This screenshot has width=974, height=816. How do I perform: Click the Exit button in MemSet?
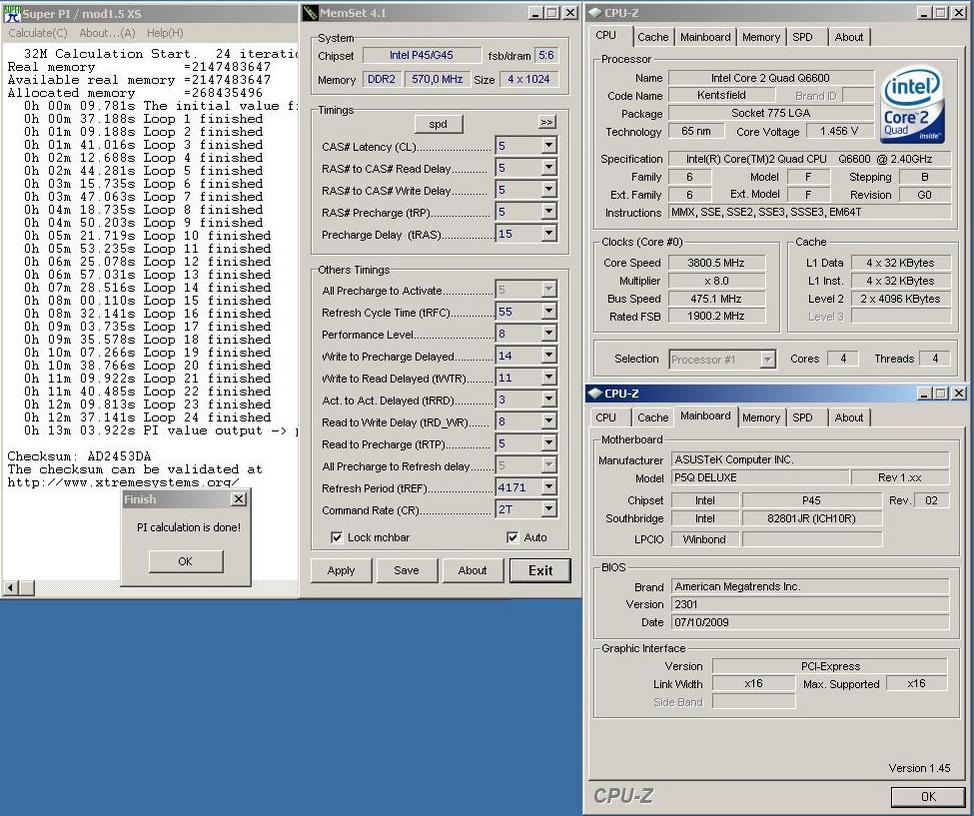540,570
